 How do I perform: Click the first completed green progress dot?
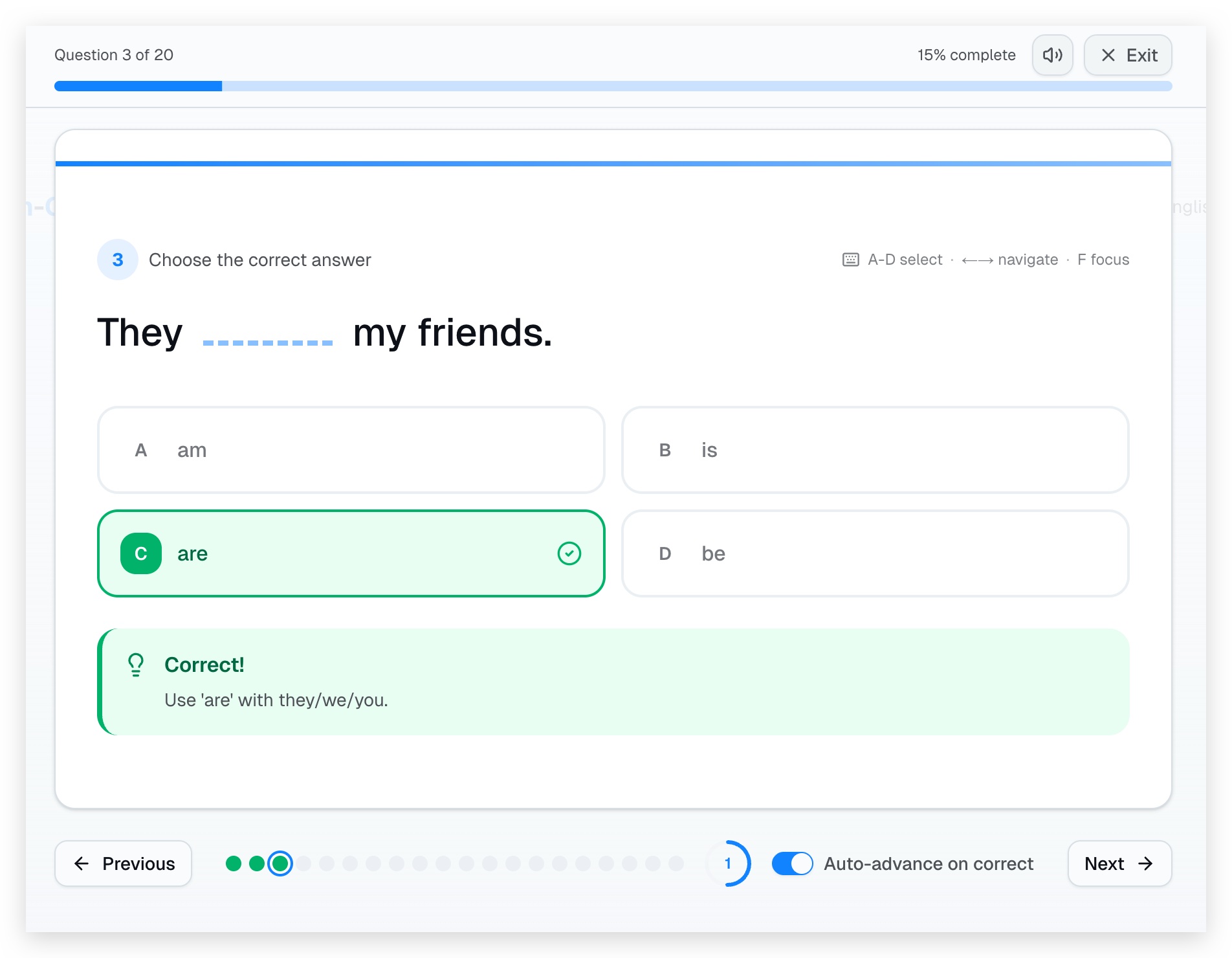[x=233, y=863]
